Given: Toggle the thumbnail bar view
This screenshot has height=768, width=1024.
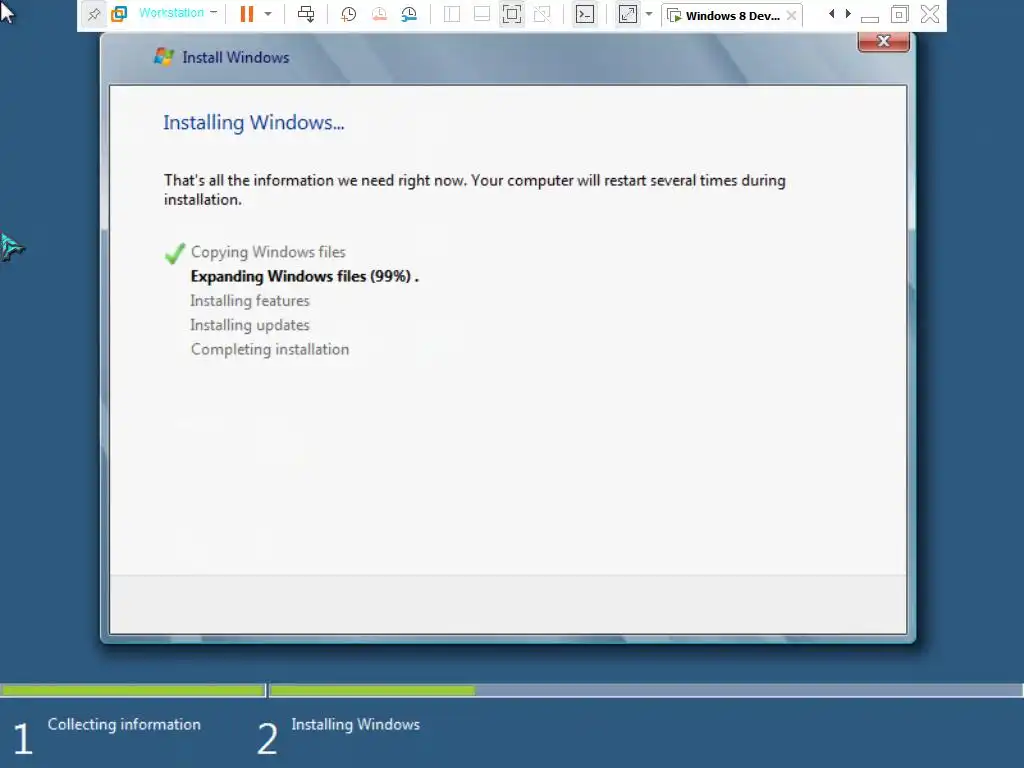Looking at the screenshot, I should [x=482, y=14].
